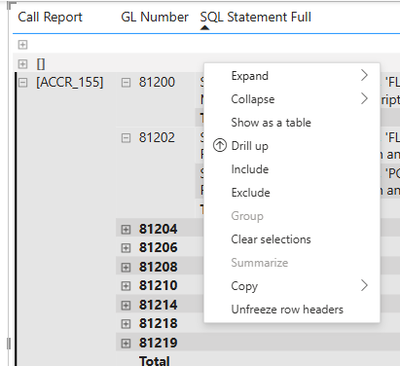Choose Exclude from the menu

pos(292,193)
